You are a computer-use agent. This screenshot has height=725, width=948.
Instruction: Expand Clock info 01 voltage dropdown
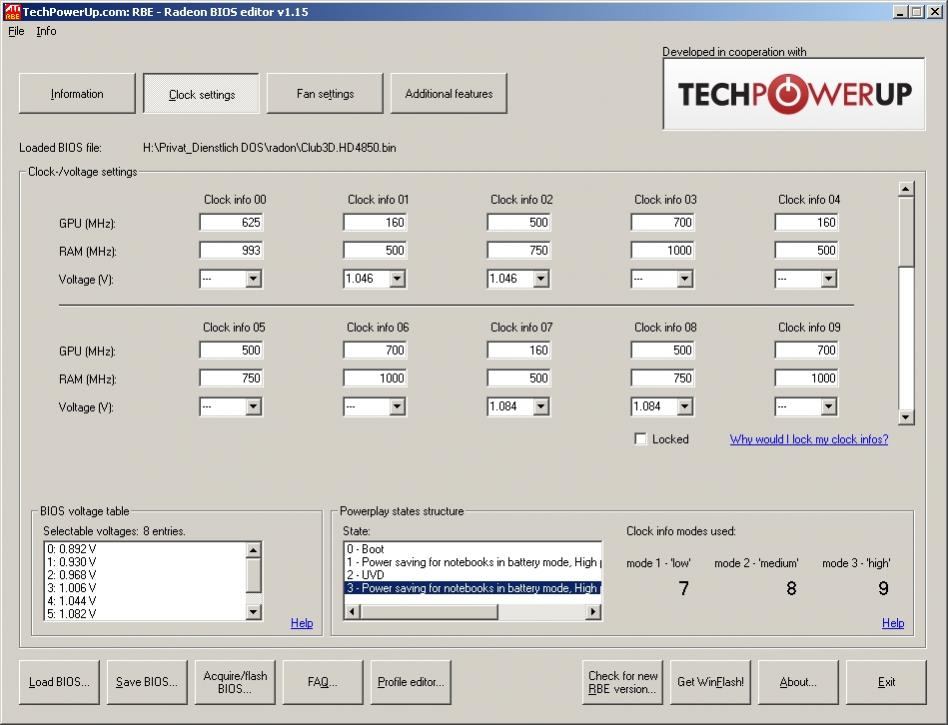point(397,279)
